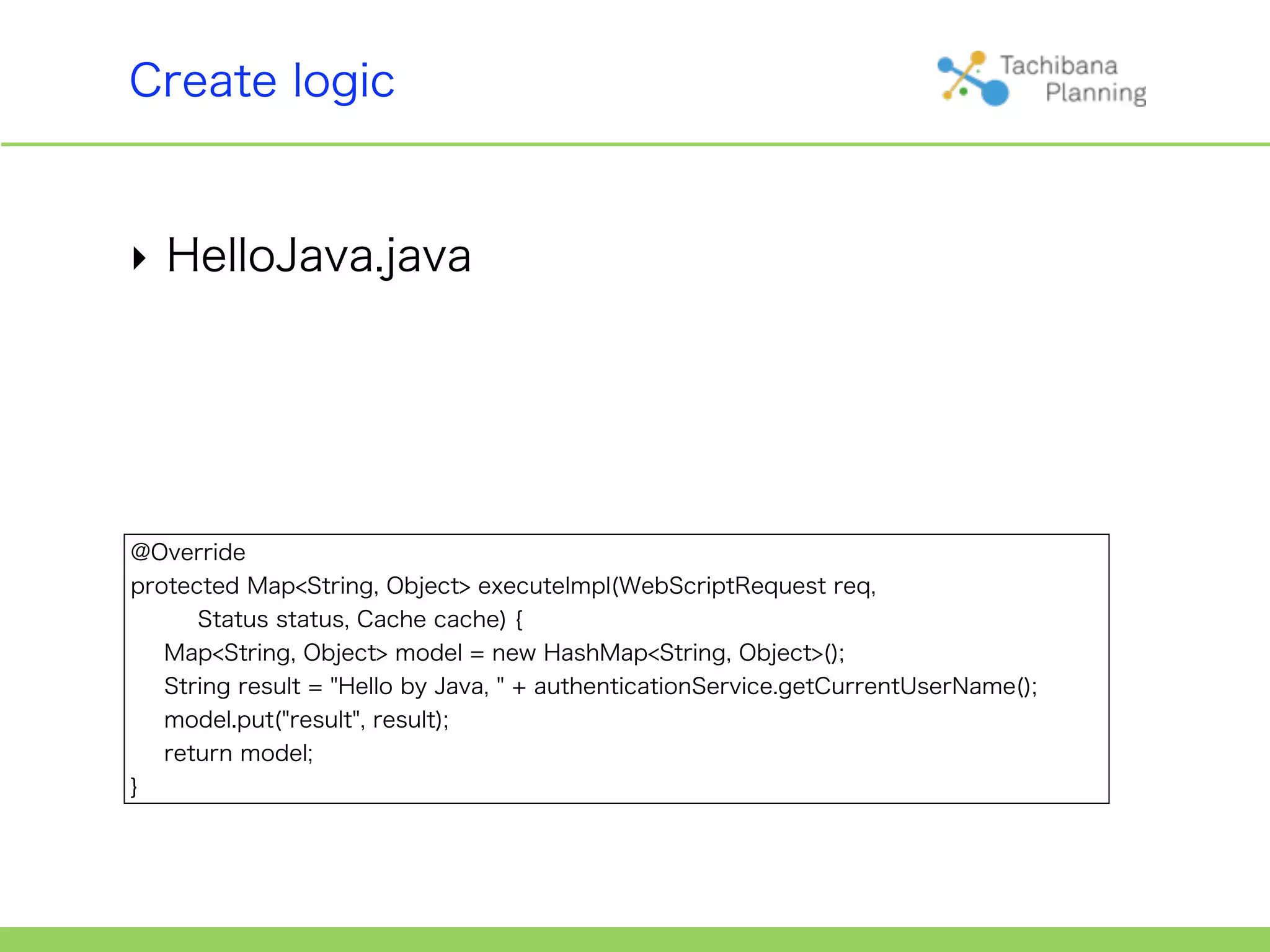Click the green horizontal divider under the title

(x=635, y=144)
